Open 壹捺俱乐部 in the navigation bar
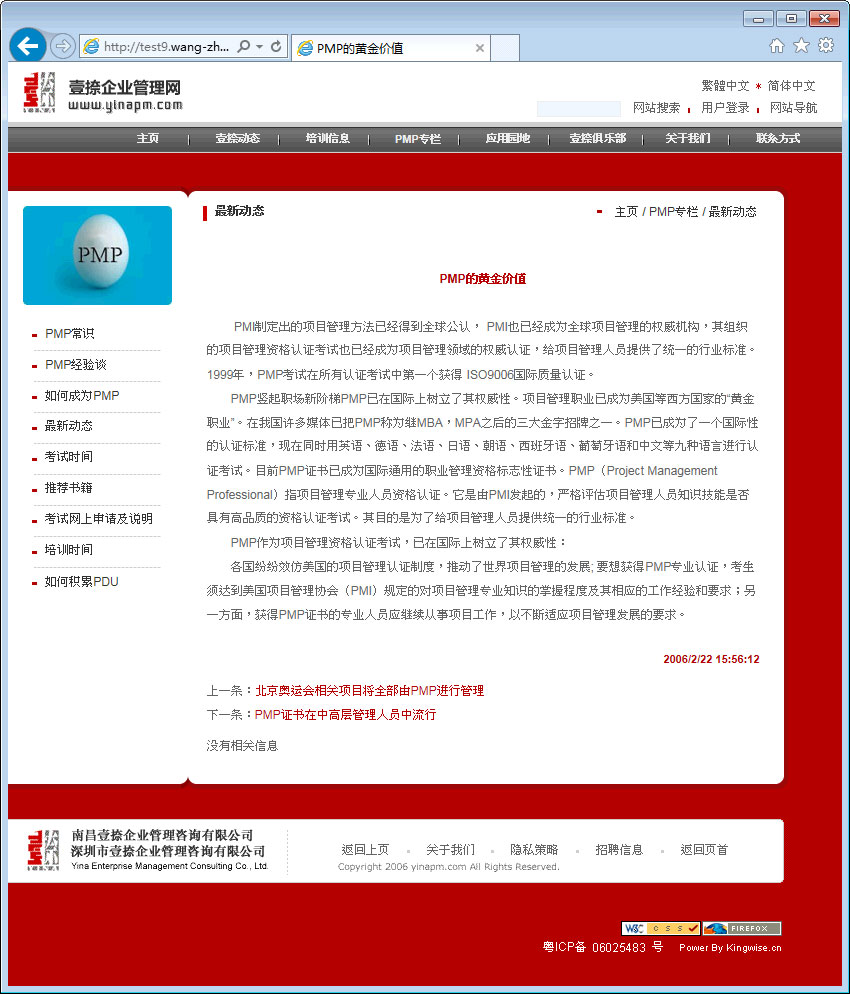Screen dimensions: 850x994 click(598, 138)
